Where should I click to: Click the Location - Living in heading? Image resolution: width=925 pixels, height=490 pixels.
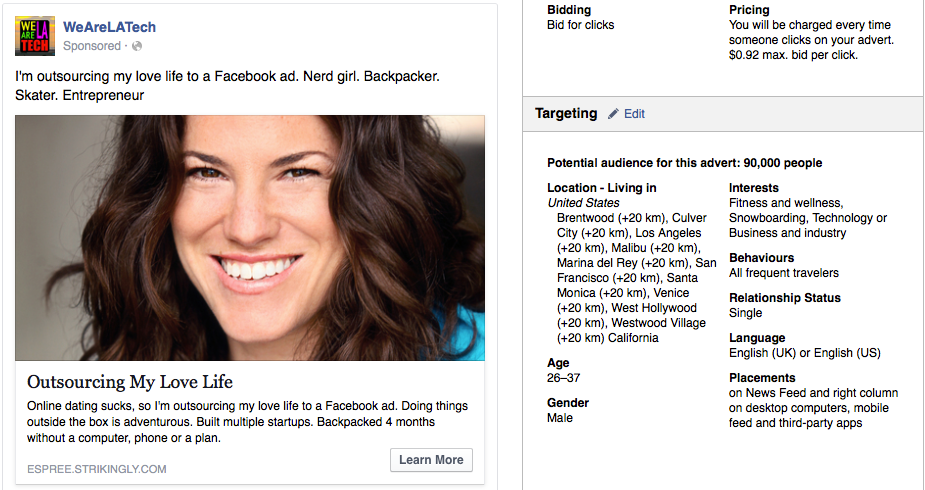(601, 188)
